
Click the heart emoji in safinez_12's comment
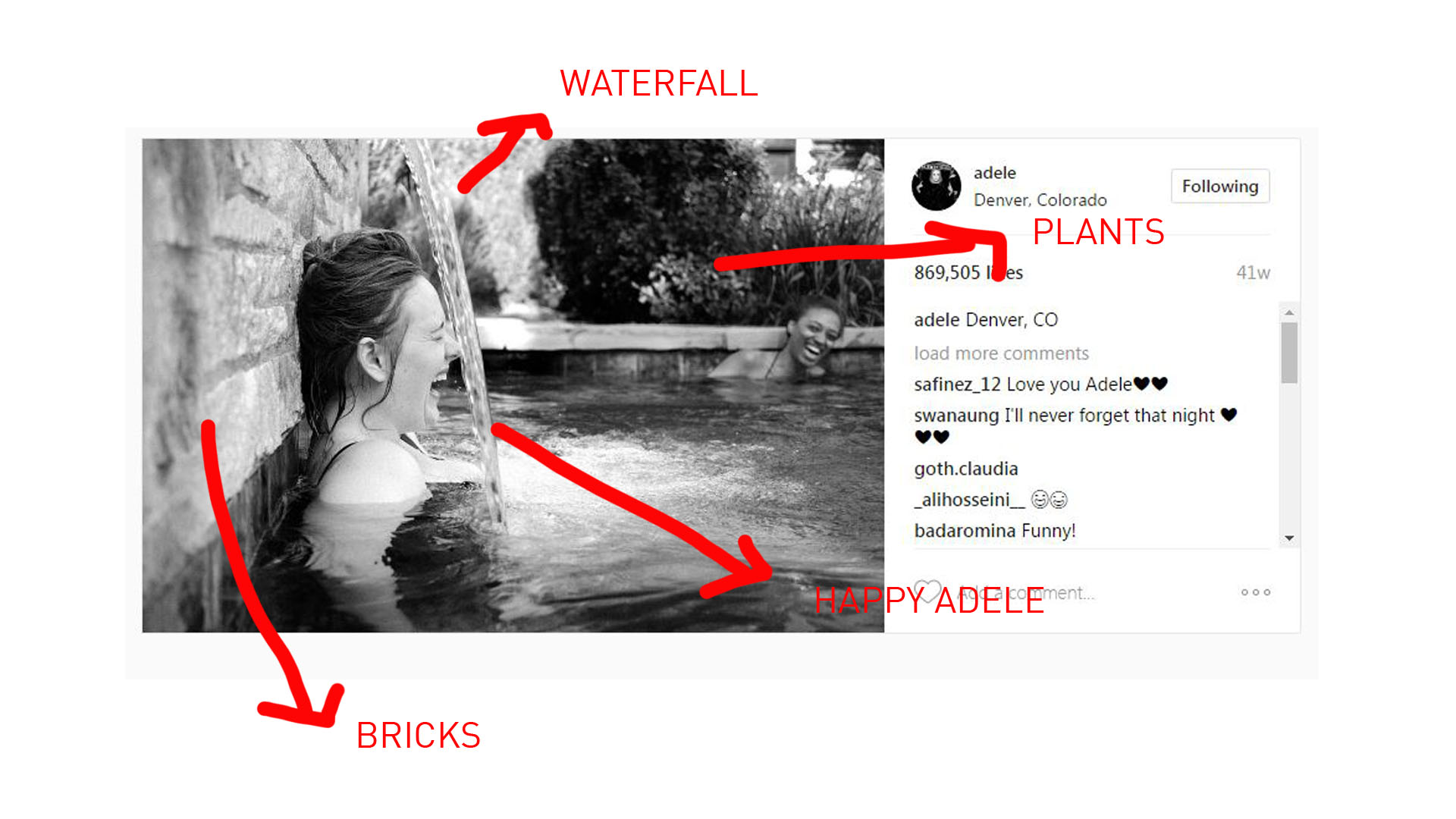coord(1153,384)
